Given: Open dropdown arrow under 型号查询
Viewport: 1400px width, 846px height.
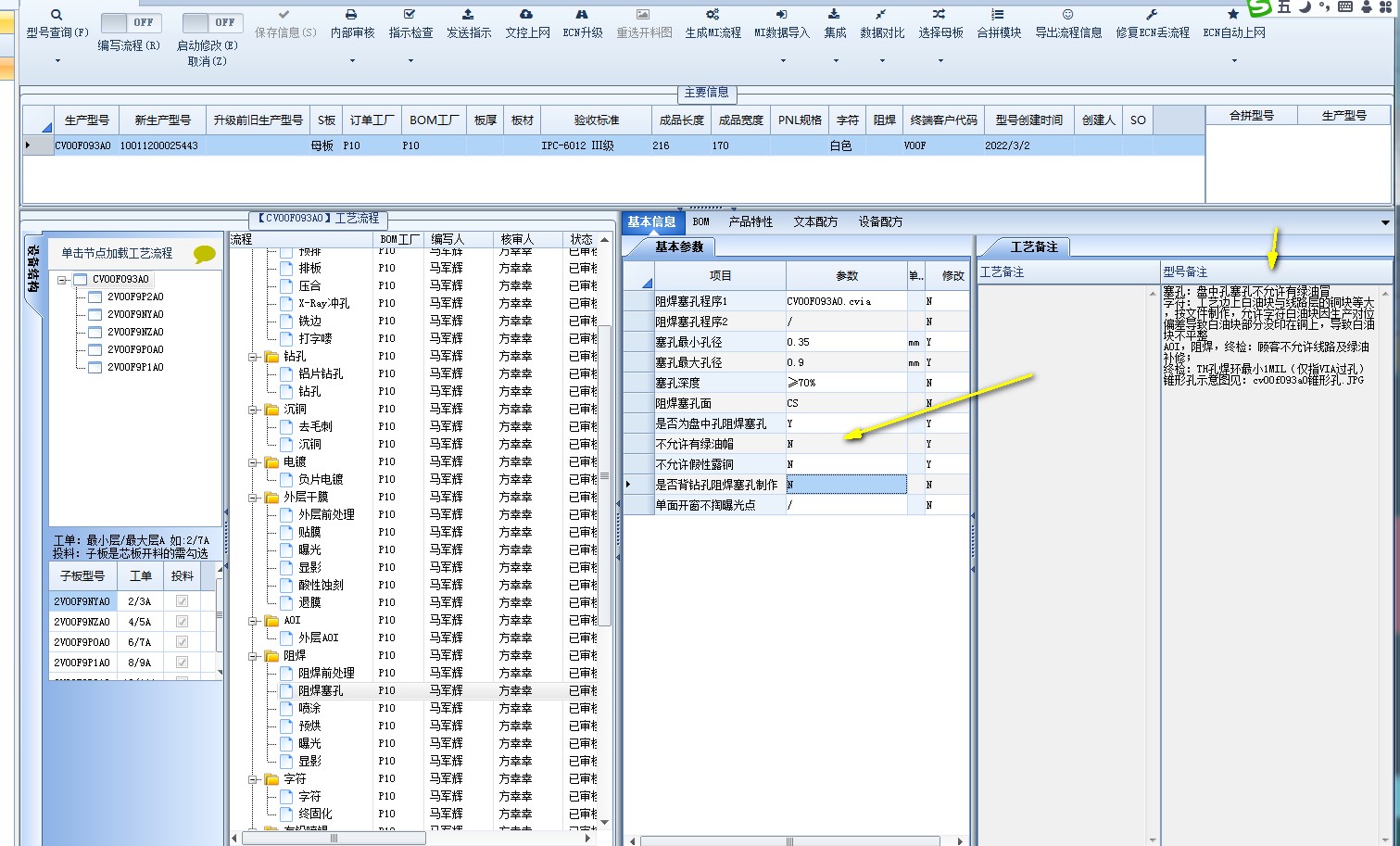Looking at the screenshot, I should (57, 61).
